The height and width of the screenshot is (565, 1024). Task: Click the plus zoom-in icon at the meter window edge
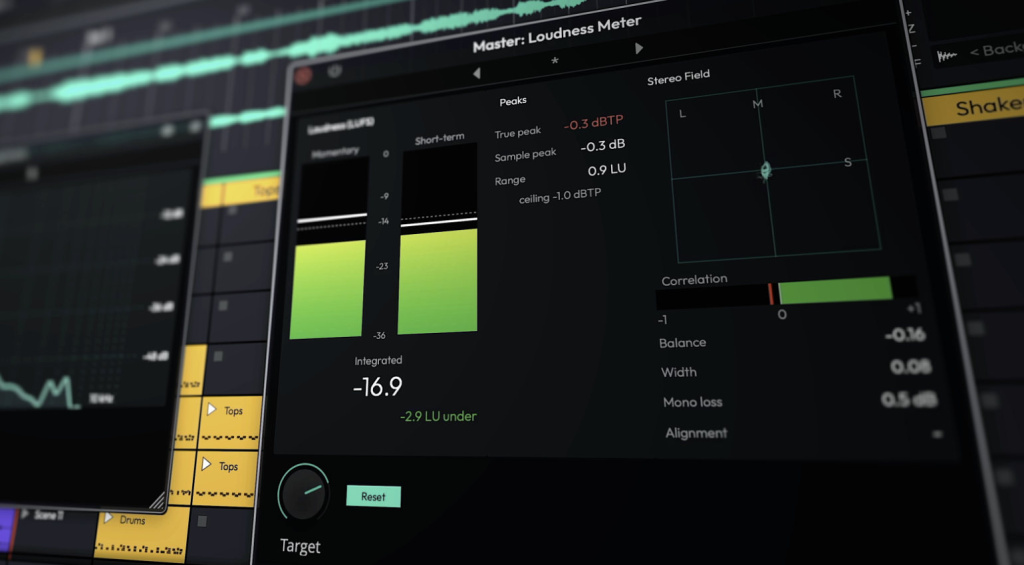click(x=908, y=12)
